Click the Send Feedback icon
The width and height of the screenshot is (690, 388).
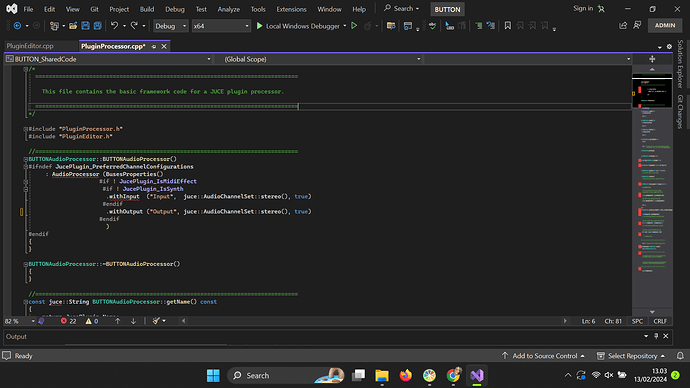click(637, 26)
